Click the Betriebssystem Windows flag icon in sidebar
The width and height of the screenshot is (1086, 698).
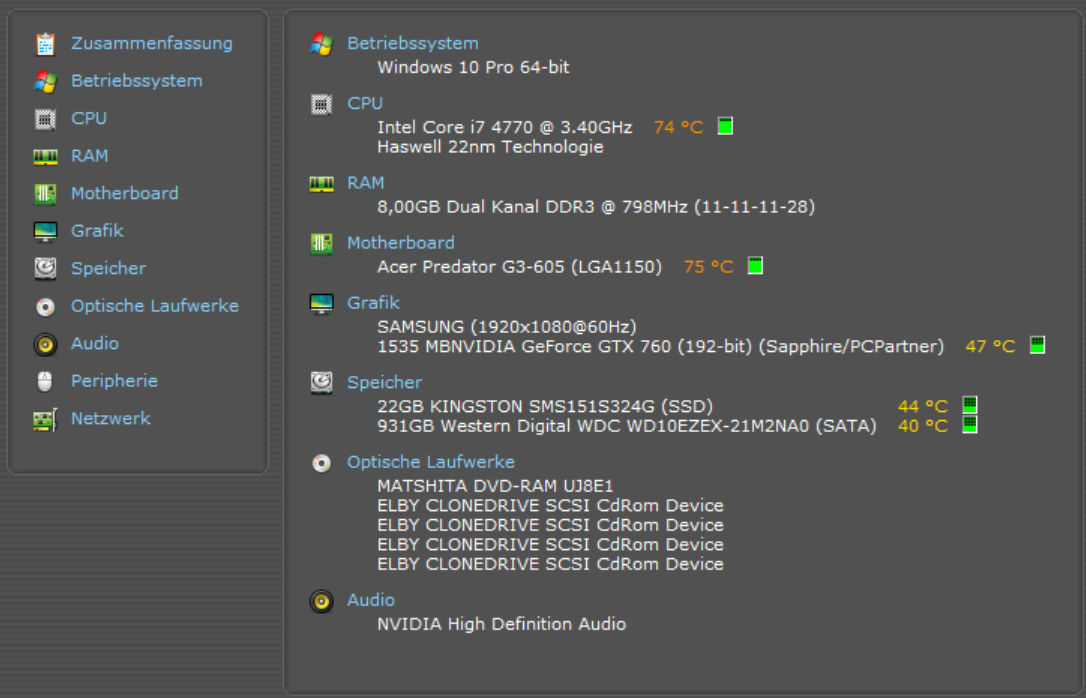click(46, 81)
